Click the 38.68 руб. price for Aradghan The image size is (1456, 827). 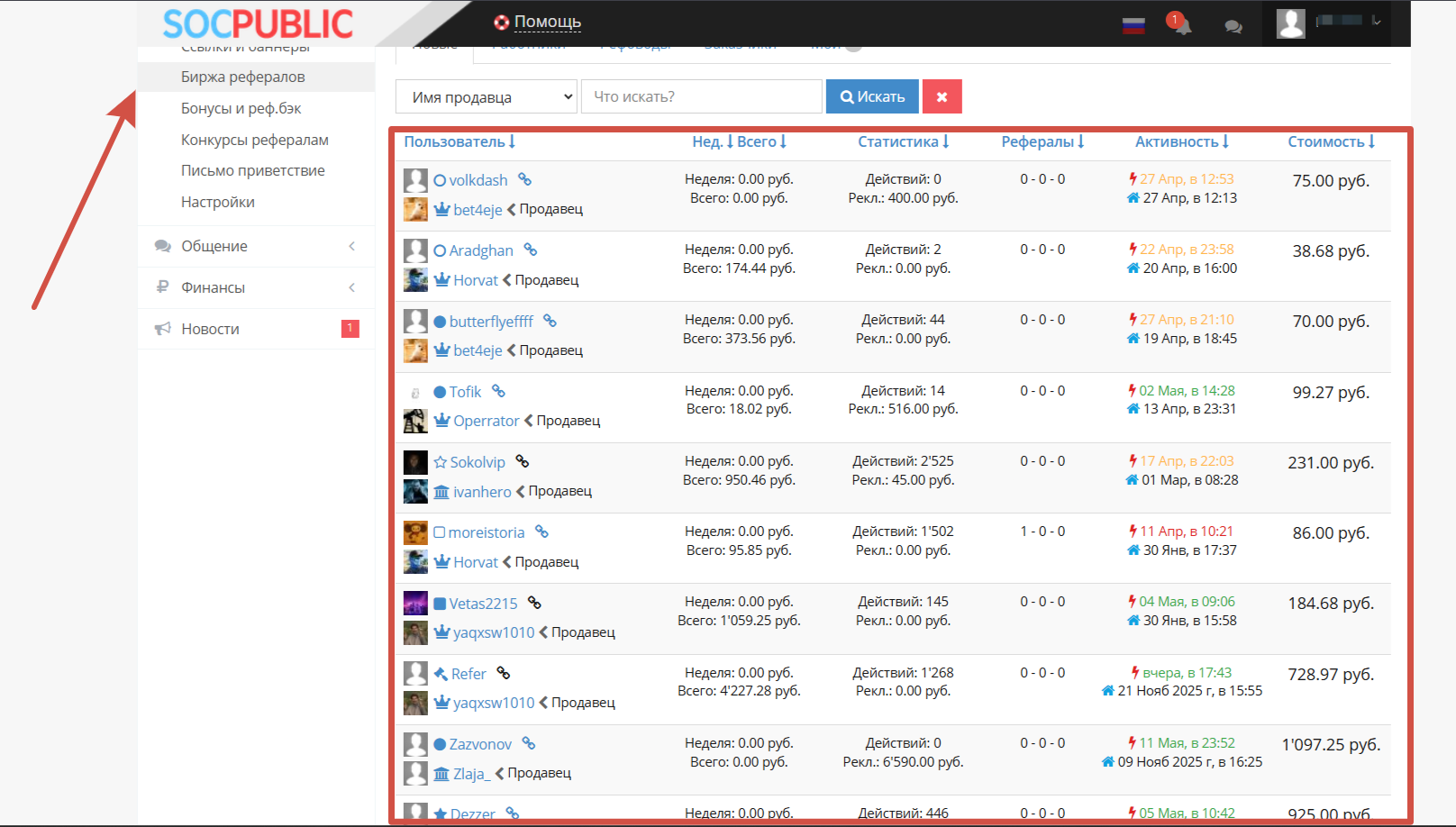(x=1331, y=250)
